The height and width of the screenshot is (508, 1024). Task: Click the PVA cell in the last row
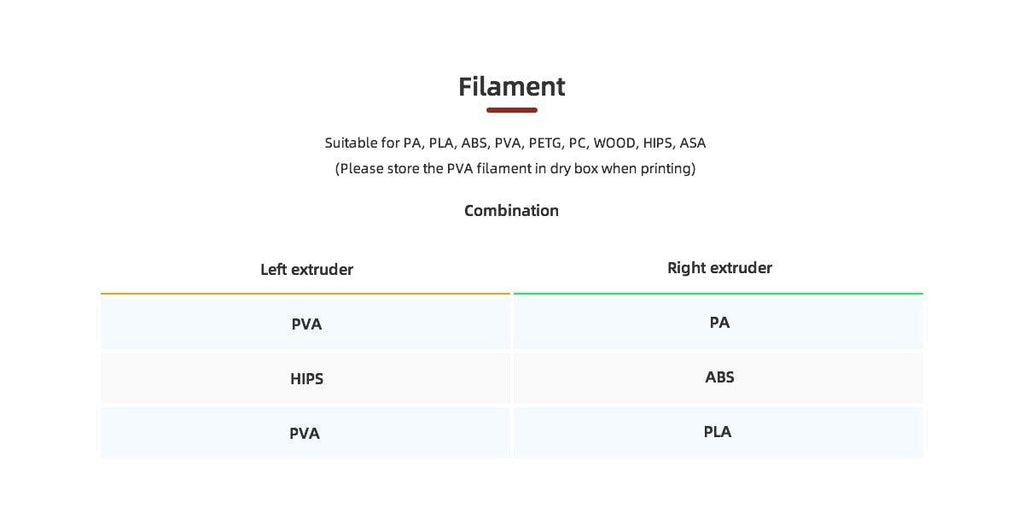(305, 433)
